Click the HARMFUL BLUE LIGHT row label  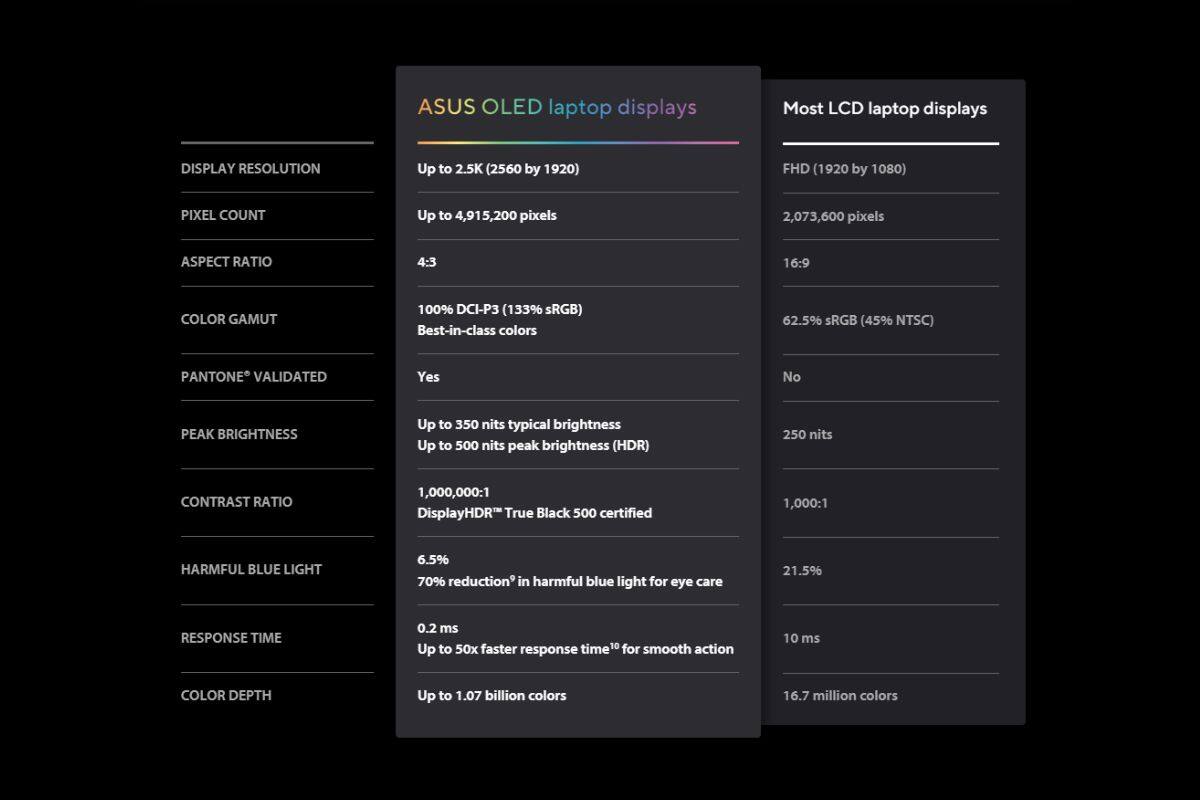pyautogui.click(x=251, y=569)
